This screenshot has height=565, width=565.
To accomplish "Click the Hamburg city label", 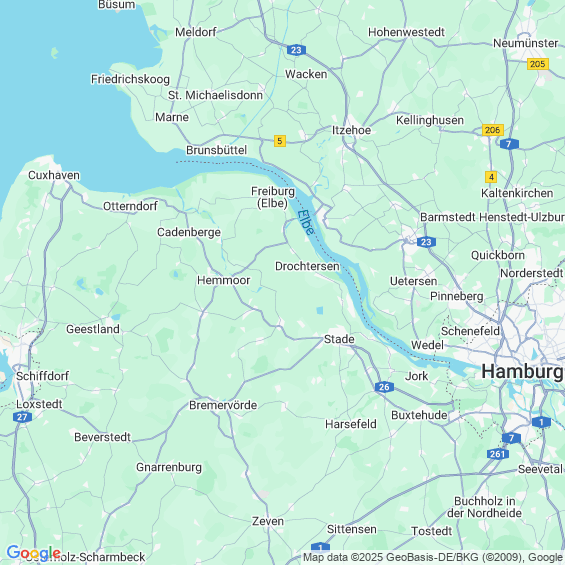I will [x=522, y=371].
